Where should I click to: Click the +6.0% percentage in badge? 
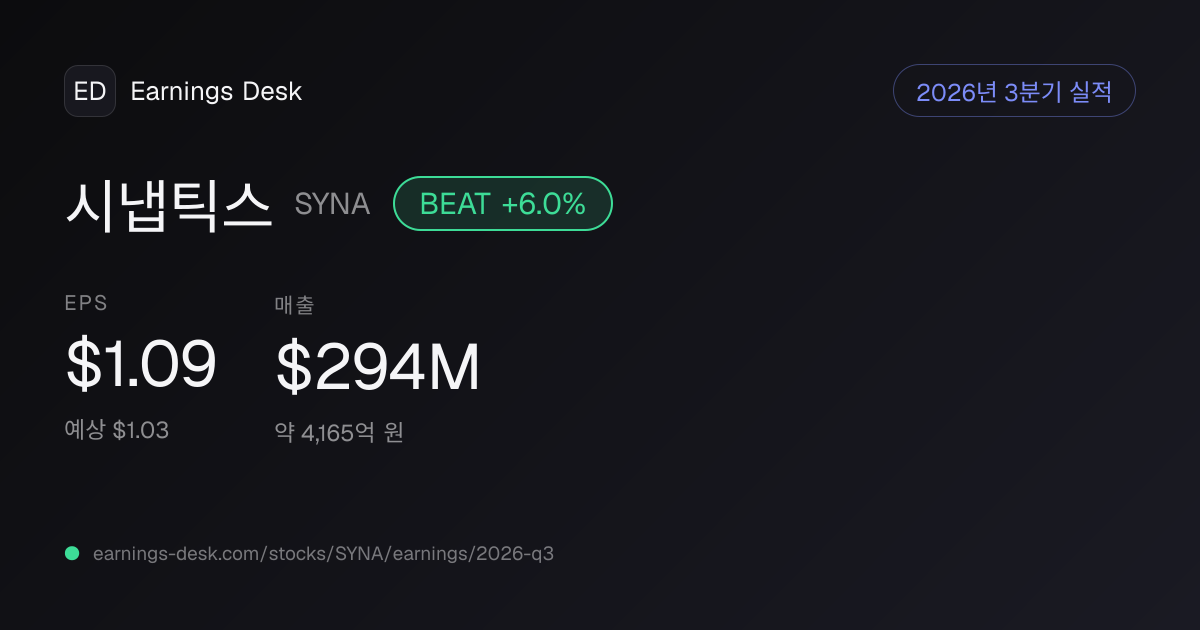pyautogui.click(x=543, y=204)
